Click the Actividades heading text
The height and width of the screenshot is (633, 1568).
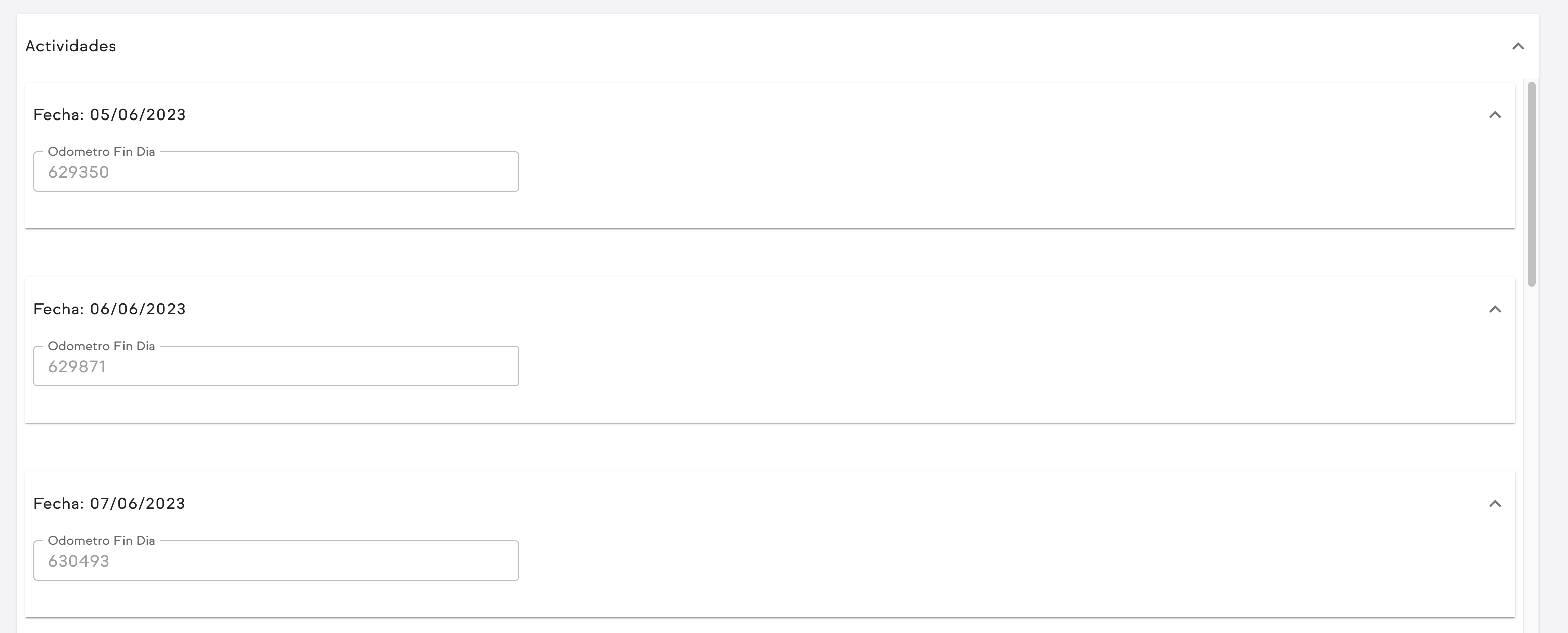coord(71,46)
